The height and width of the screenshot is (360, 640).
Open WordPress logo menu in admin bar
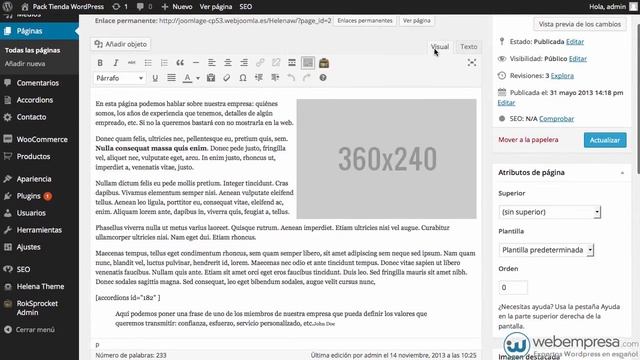coord(7,7)
